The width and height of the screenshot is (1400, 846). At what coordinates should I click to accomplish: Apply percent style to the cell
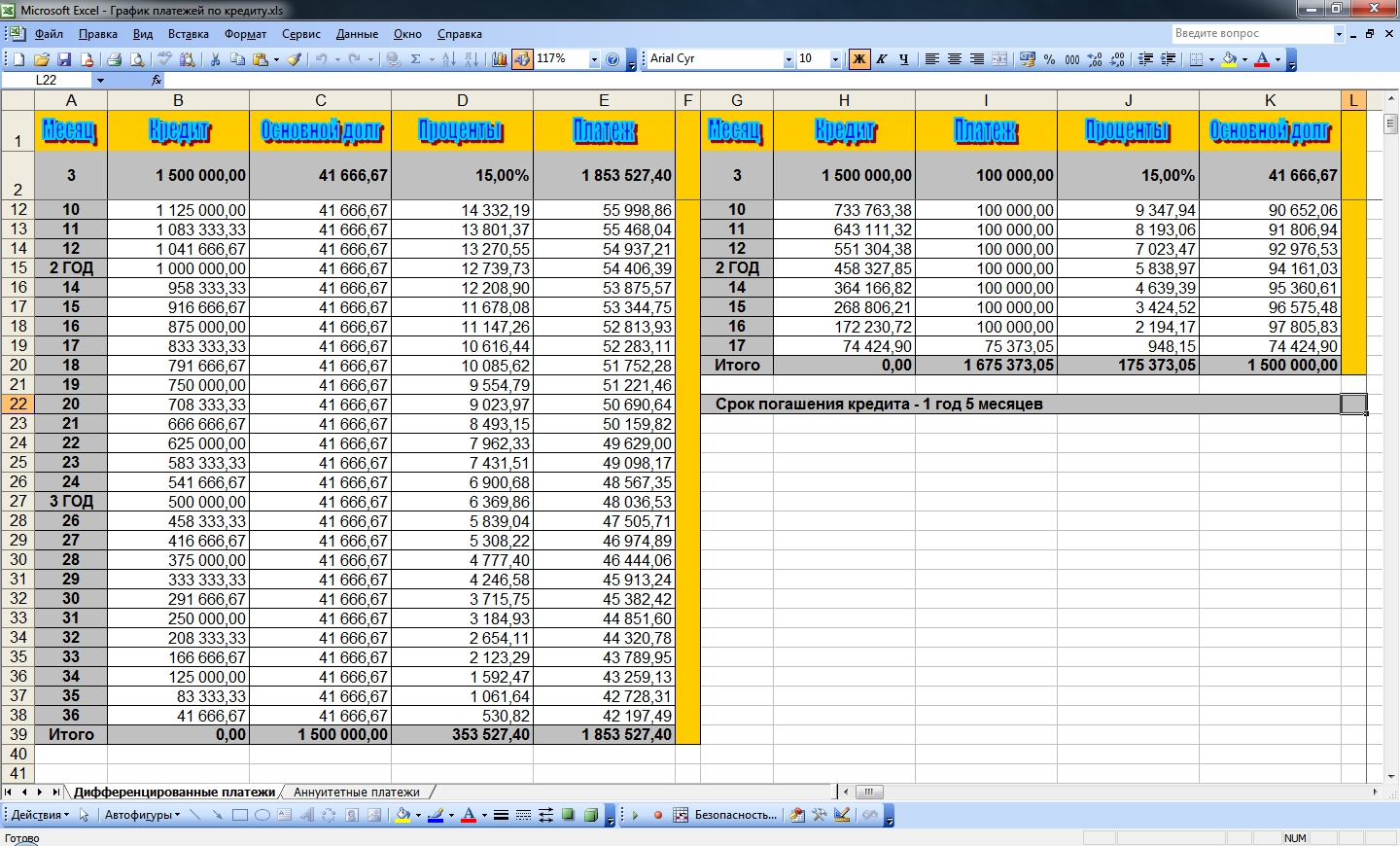pyautogui.click(x=1049, y=59)
